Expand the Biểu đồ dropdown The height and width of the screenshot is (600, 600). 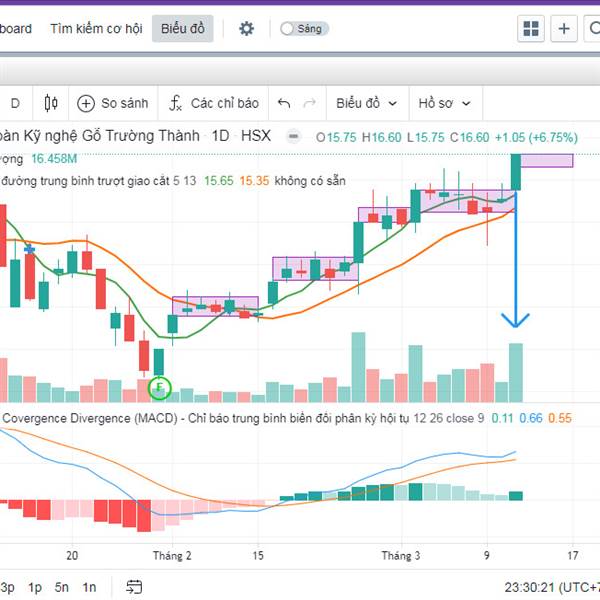coord(367,103)
